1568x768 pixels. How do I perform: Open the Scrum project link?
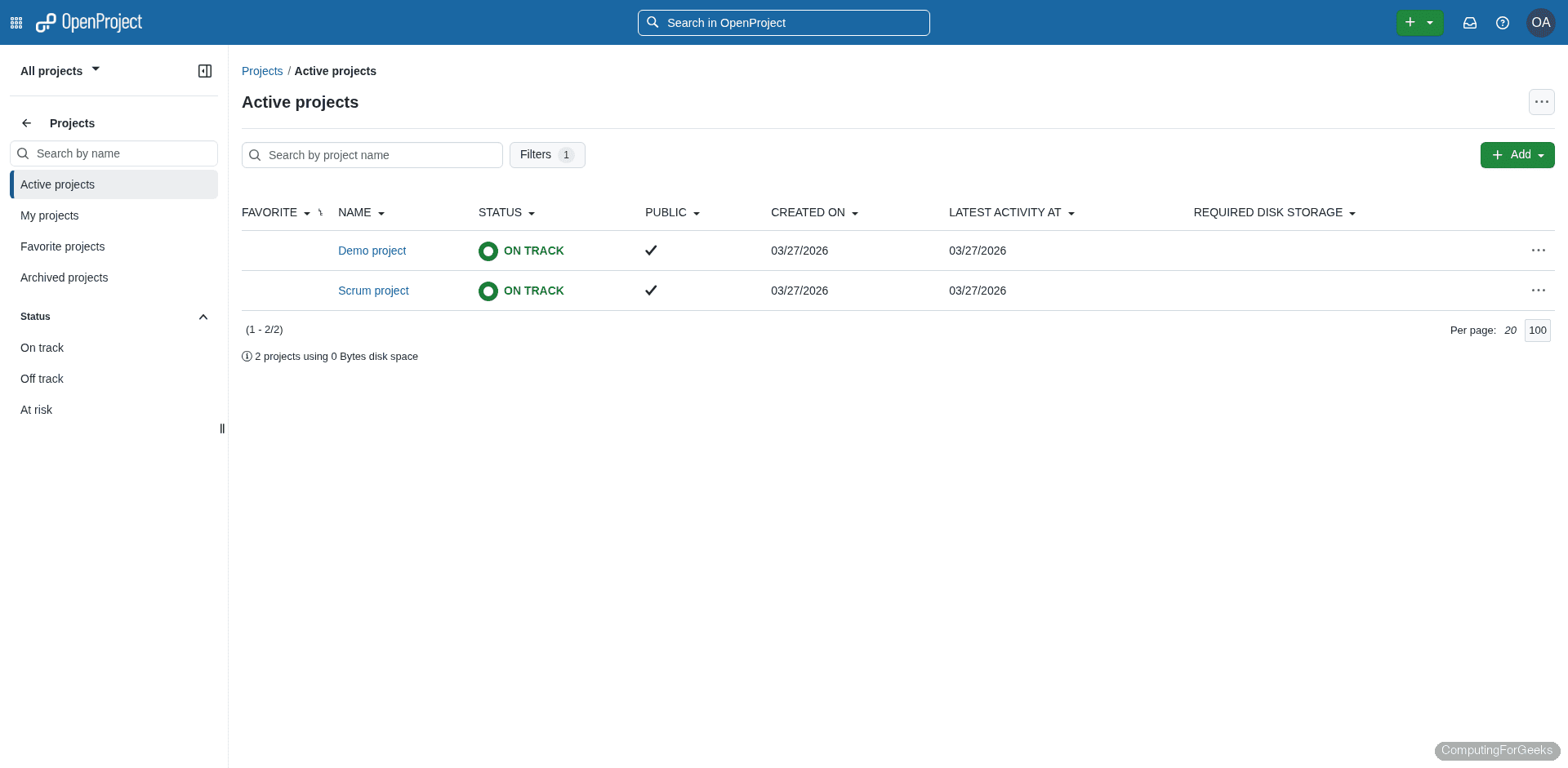click(x=373, y=291)
